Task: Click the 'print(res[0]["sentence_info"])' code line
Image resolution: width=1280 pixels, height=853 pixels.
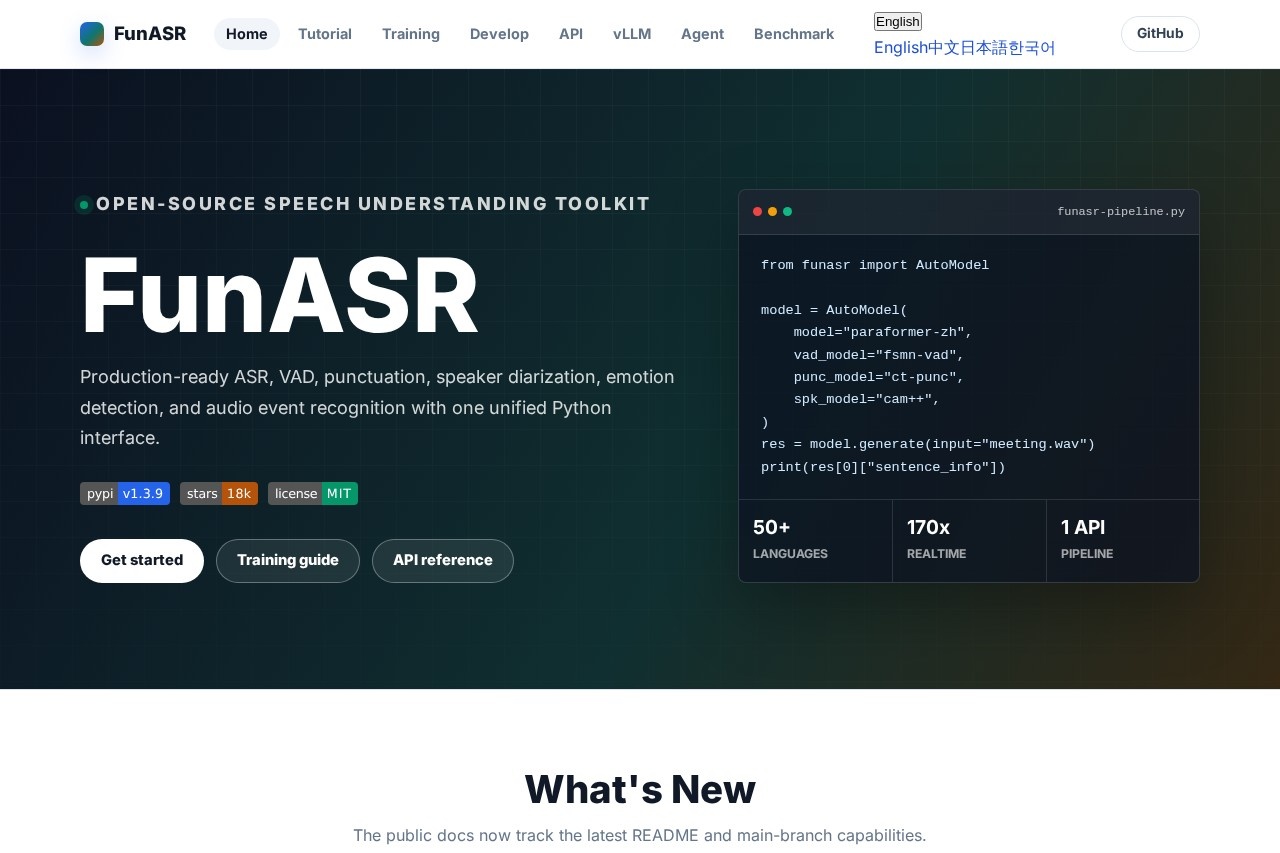Action: coord(883,468)
